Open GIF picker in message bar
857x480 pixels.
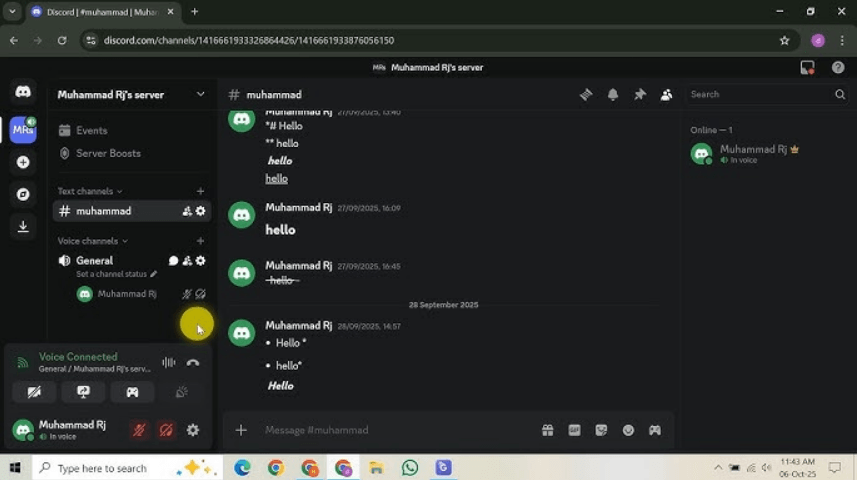click(x=574, y=430)
